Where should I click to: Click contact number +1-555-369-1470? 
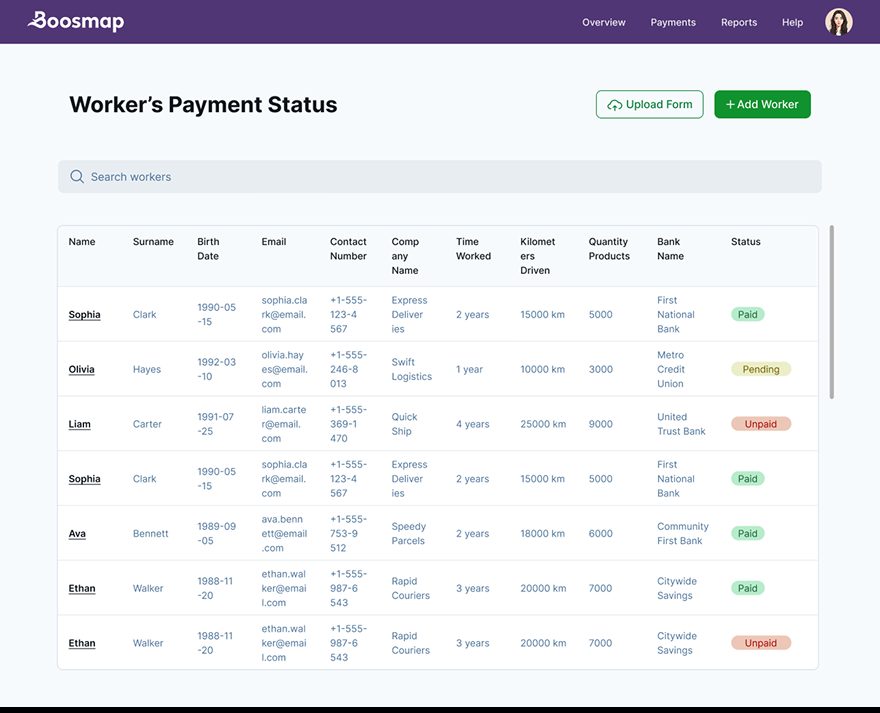pos(348,424)
